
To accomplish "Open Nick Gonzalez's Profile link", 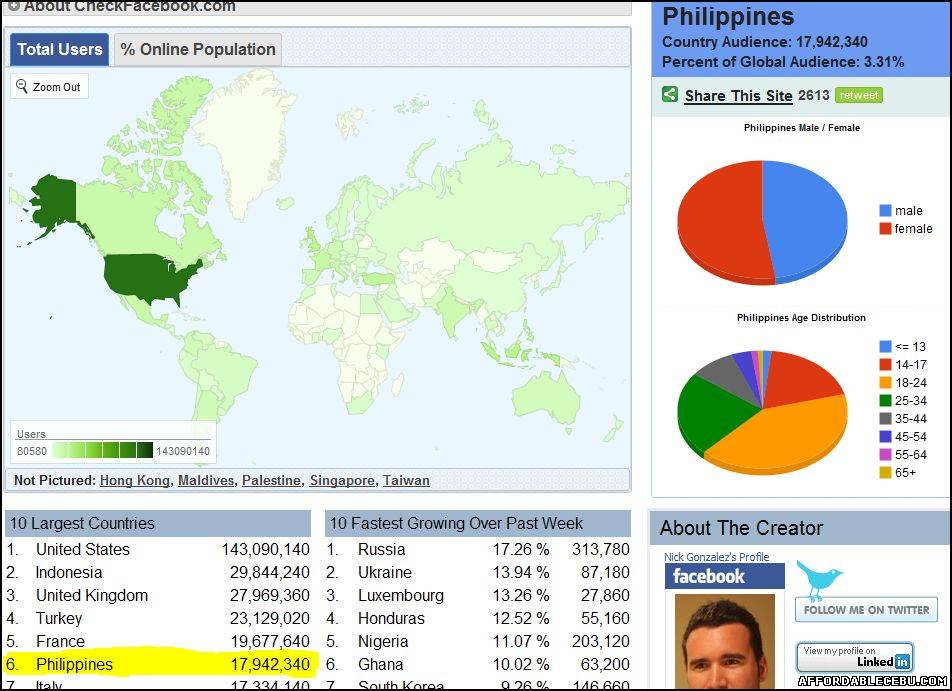I will point(716,557).
